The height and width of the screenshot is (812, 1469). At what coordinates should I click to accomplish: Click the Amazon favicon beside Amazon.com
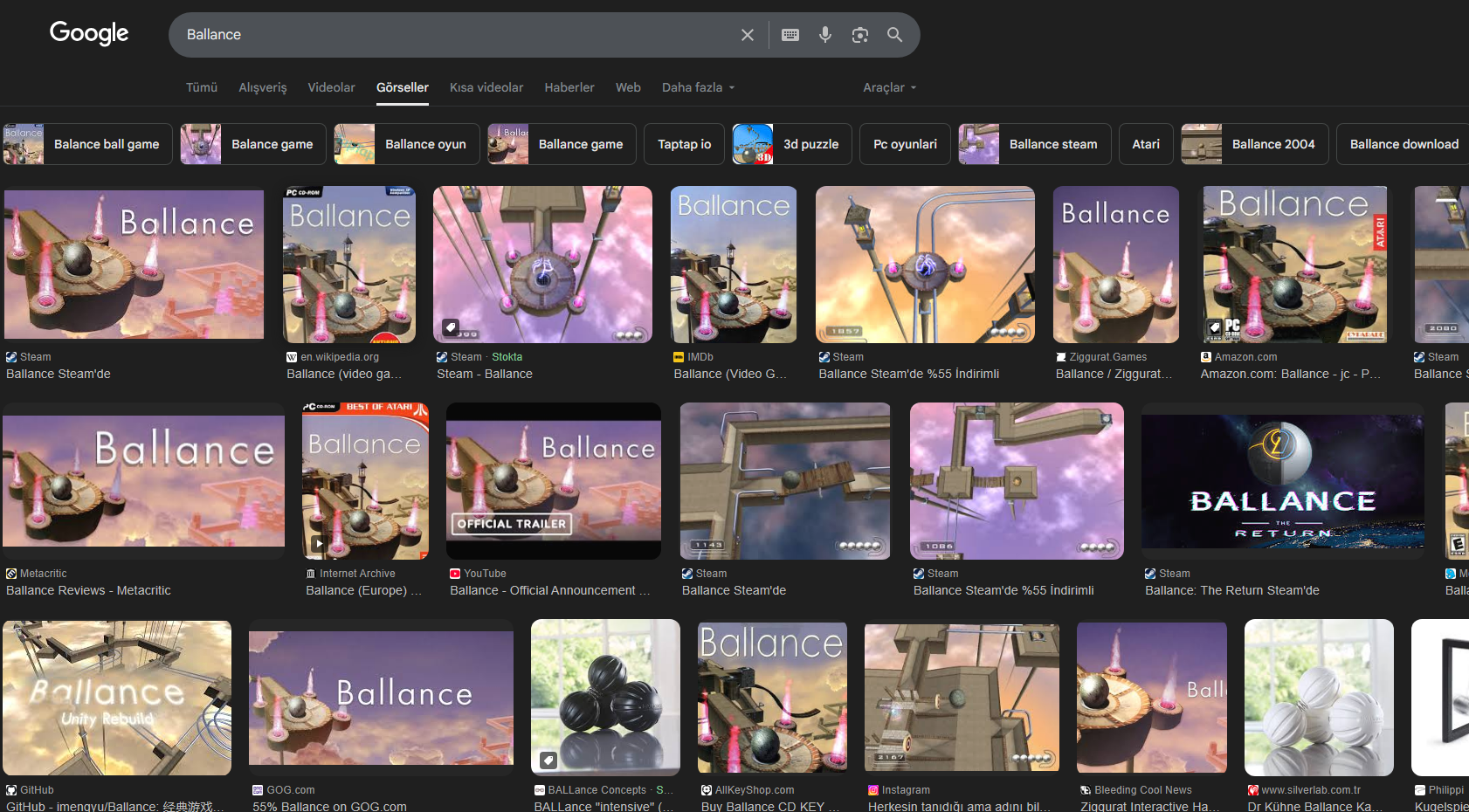coord(1206,357)
